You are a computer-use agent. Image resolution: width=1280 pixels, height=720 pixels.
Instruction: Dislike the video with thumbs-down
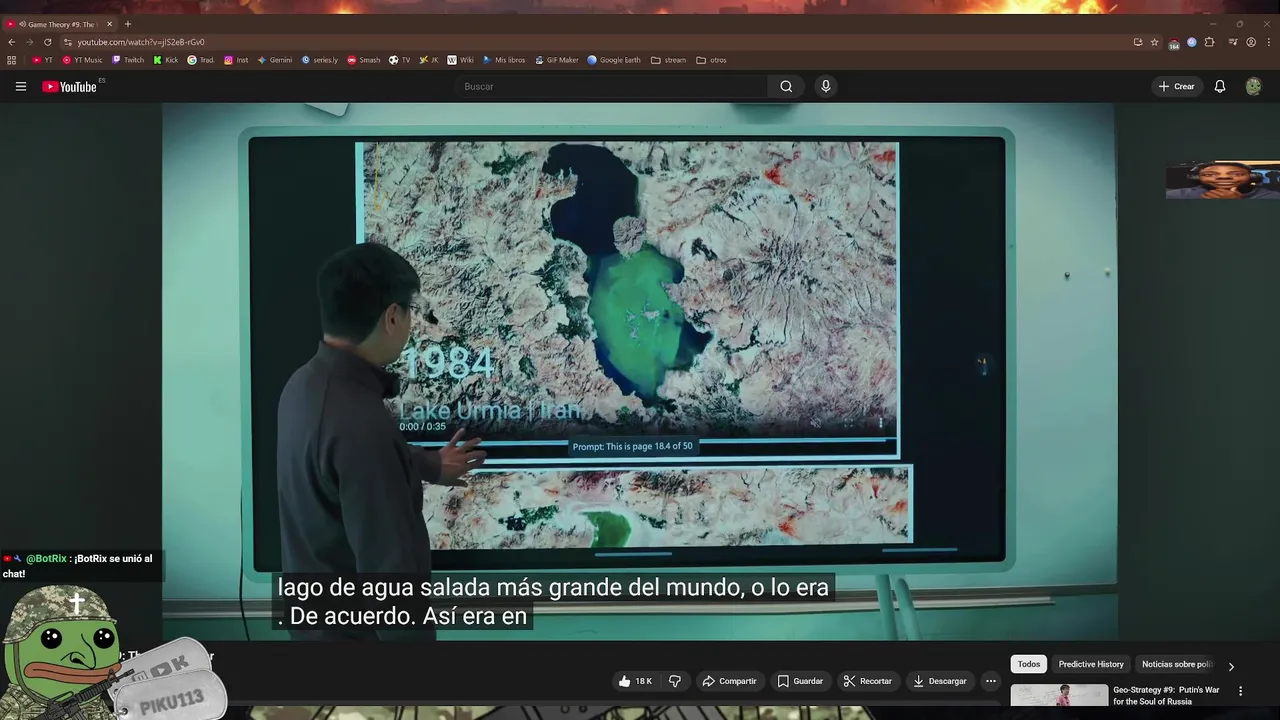[675, 681]
